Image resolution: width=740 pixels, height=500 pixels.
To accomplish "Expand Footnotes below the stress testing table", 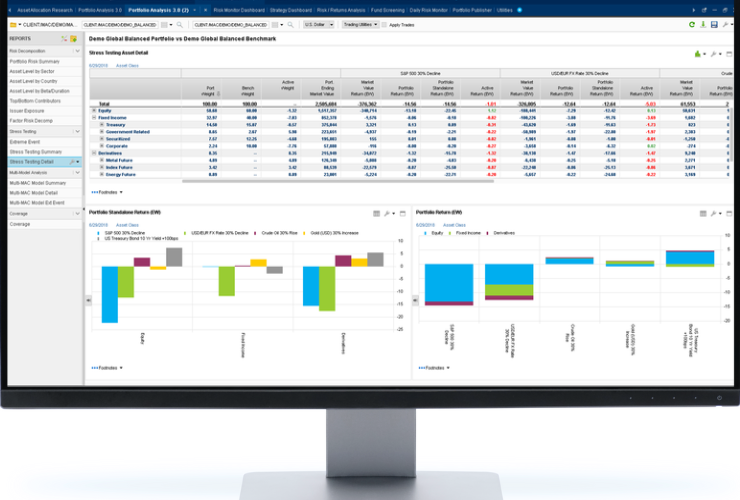I will point(107,190).
